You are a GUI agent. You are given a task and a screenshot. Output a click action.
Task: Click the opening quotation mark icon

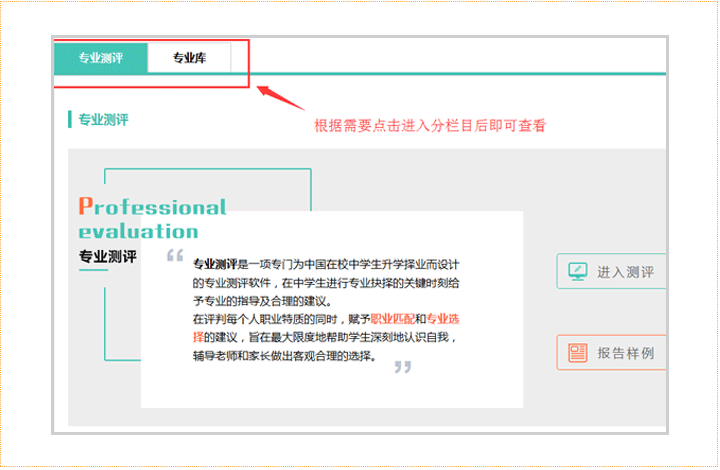[175, 257]
